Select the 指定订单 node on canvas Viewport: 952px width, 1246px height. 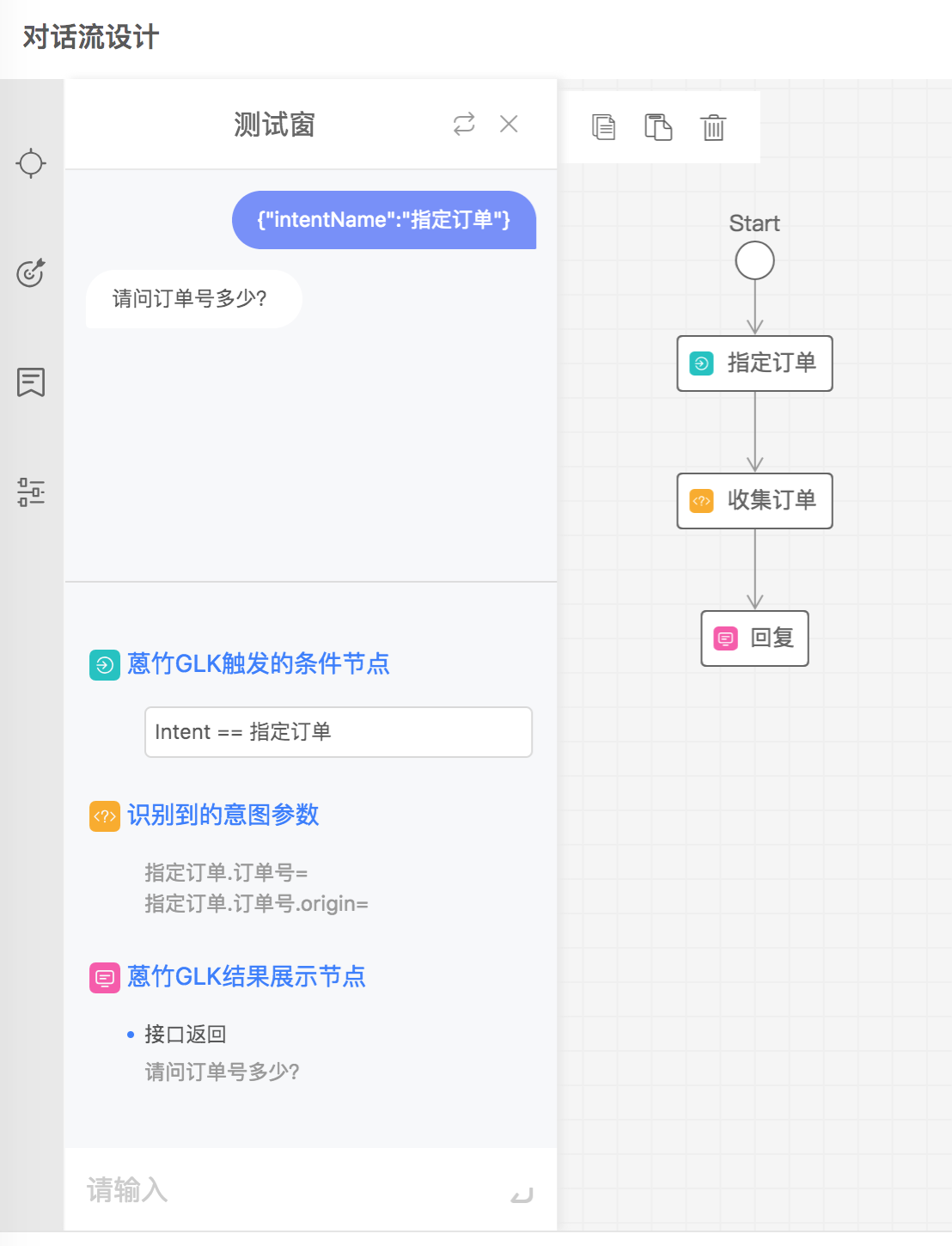click(754, 363)
